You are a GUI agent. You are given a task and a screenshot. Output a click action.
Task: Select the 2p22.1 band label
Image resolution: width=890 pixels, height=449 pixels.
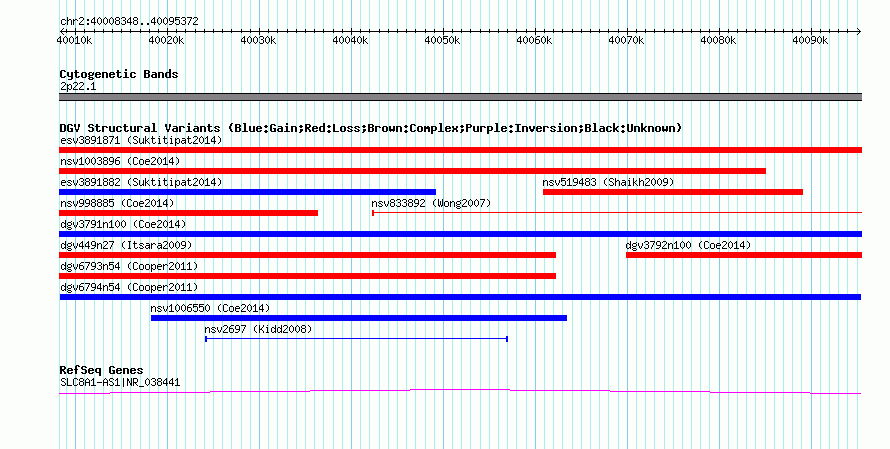click(x=78, y=86)
